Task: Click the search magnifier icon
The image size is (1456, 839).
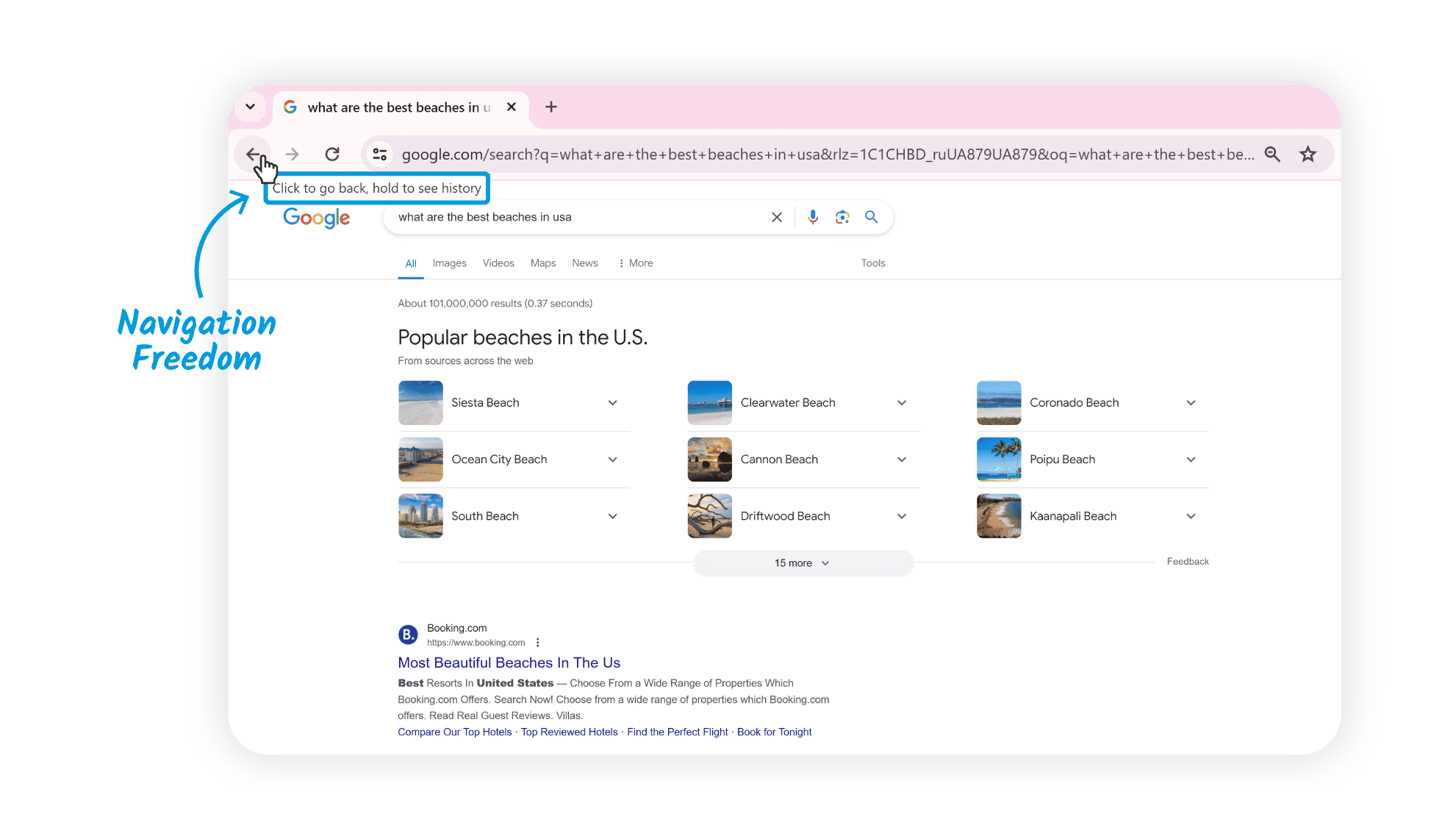Action: tap(871, 217)
